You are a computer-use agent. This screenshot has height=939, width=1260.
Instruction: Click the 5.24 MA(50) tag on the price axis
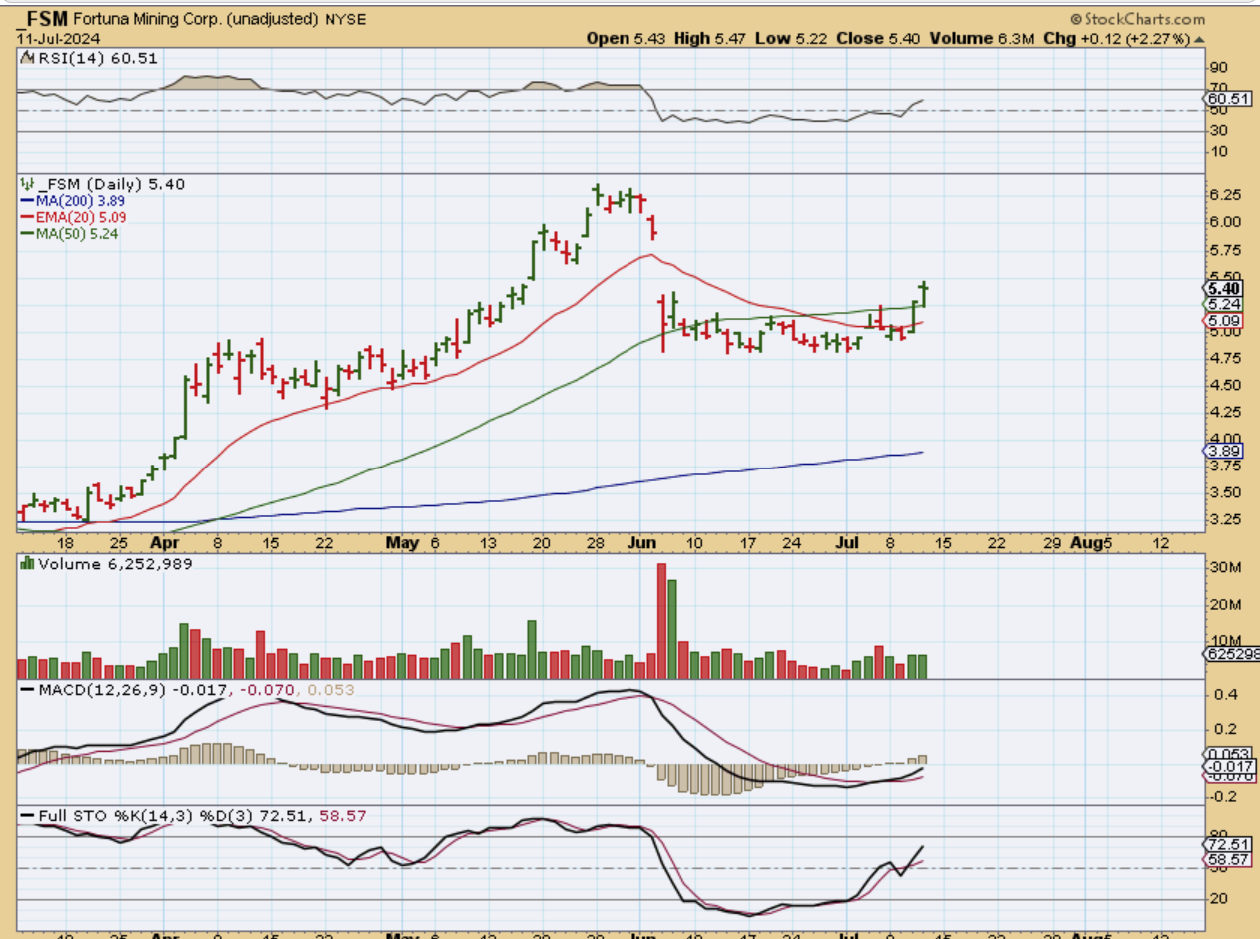(1225, 304)
